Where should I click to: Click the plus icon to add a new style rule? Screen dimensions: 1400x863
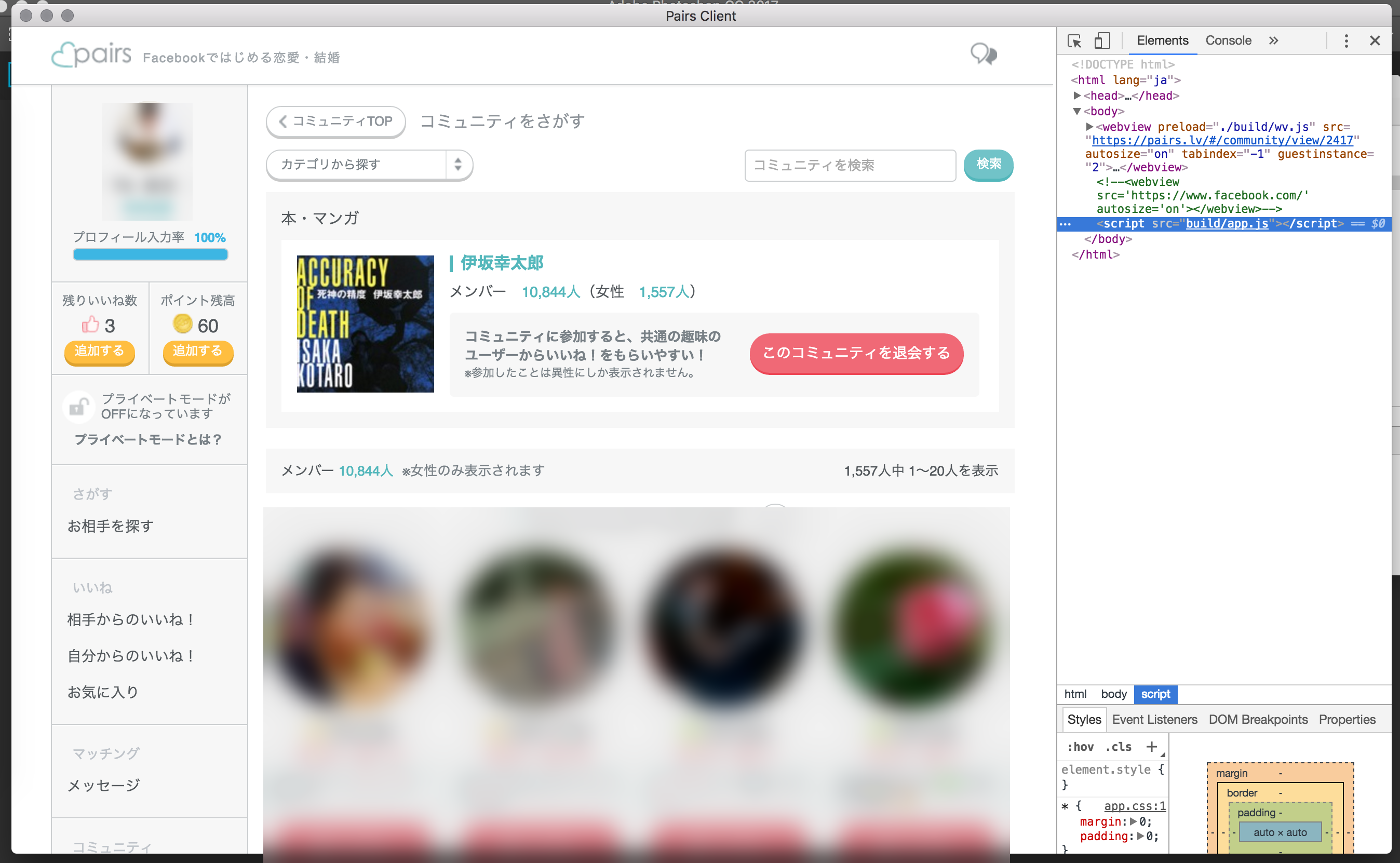tap(1151, 747)
